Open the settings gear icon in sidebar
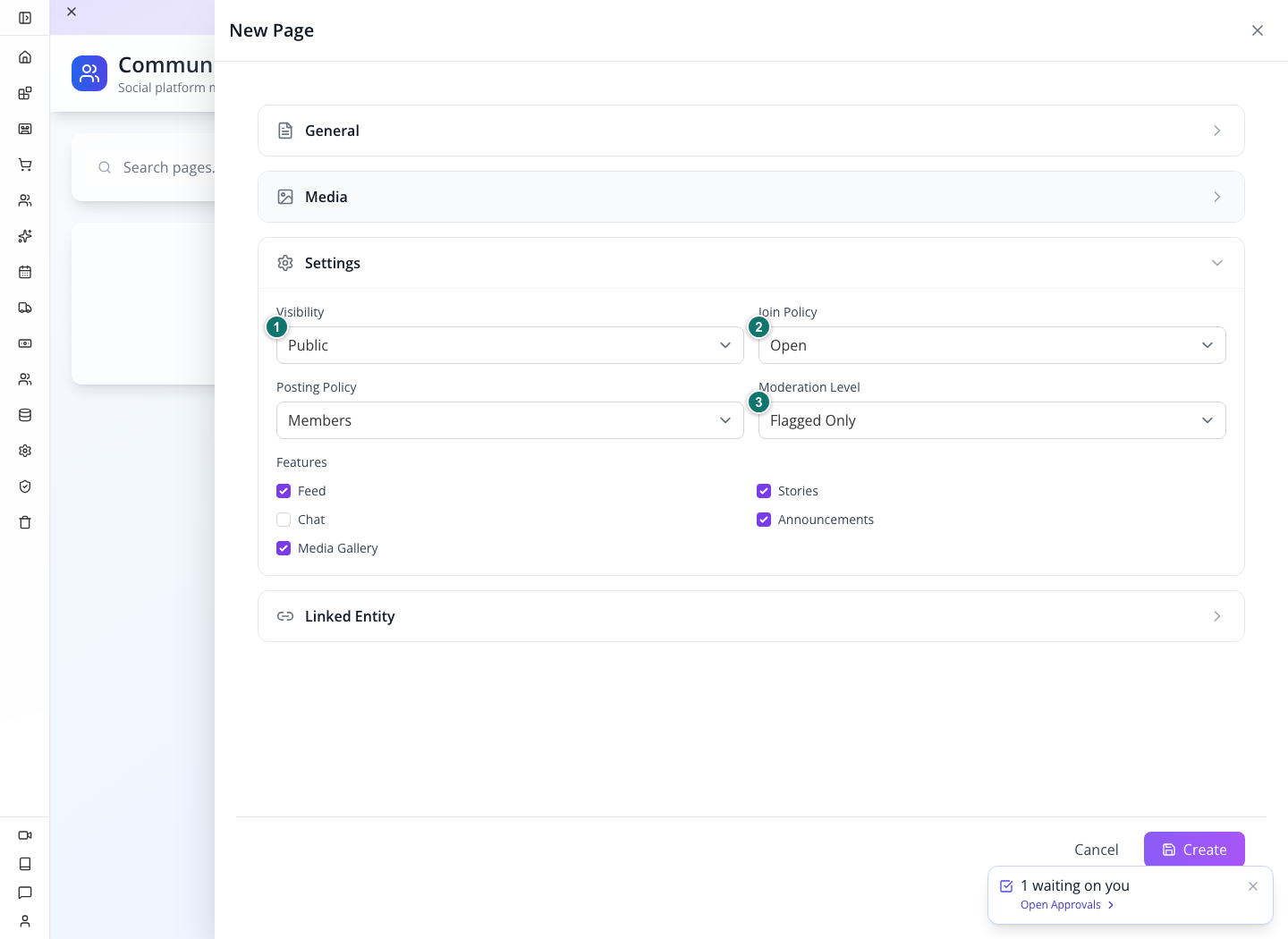This screenshot has width=1288, height=939. 25,451
